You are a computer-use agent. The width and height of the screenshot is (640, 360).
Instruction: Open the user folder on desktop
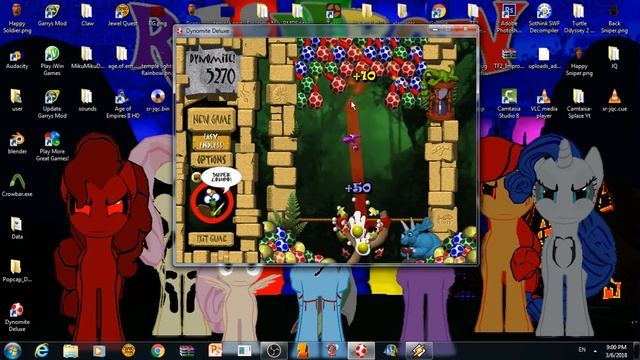click(17, 100)
